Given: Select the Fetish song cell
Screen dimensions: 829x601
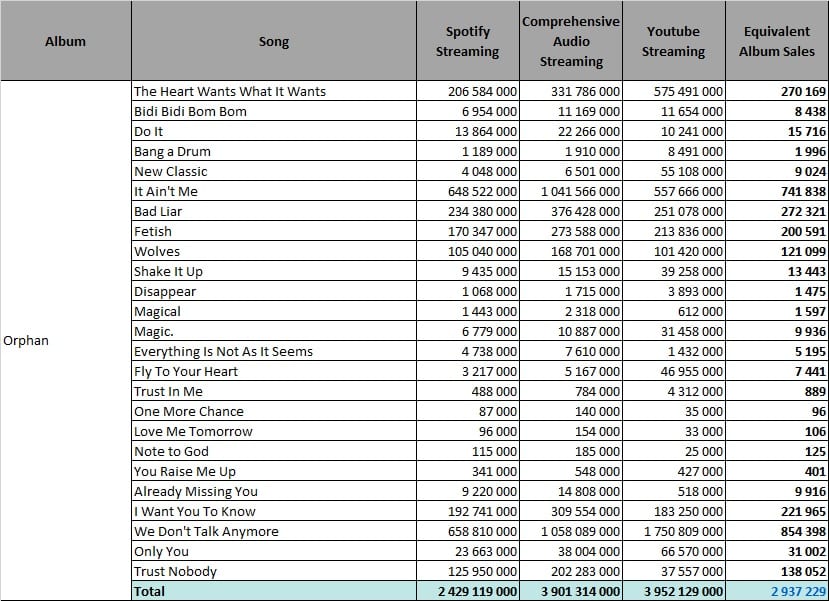Looking at the screenshot, I should pos(274,232).
